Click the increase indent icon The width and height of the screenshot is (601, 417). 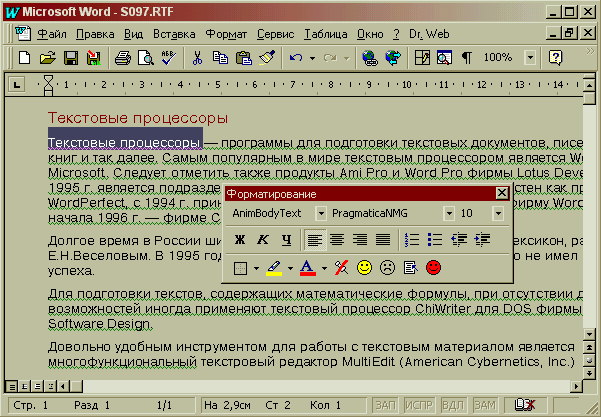[481, 239]
